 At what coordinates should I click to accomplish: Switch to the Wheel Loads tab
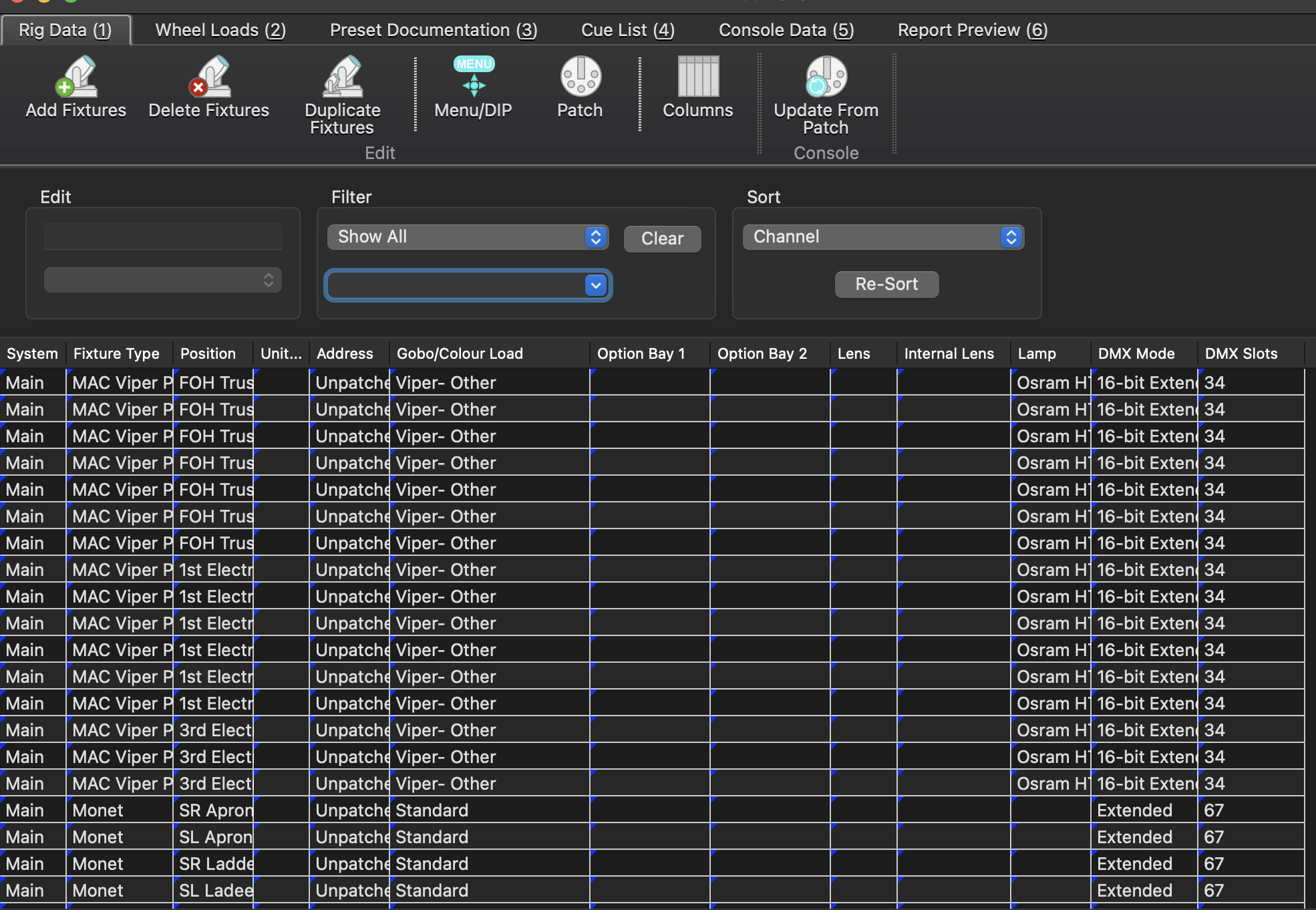click(x=220, y=30)
